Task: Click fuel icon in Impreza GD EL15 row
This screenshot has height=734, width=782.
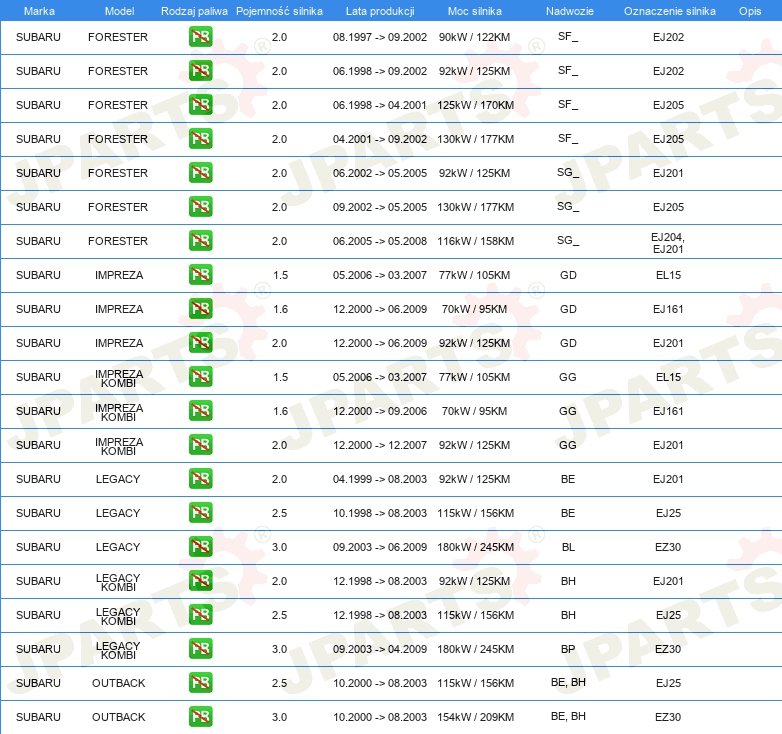Action: click(200, 275)
